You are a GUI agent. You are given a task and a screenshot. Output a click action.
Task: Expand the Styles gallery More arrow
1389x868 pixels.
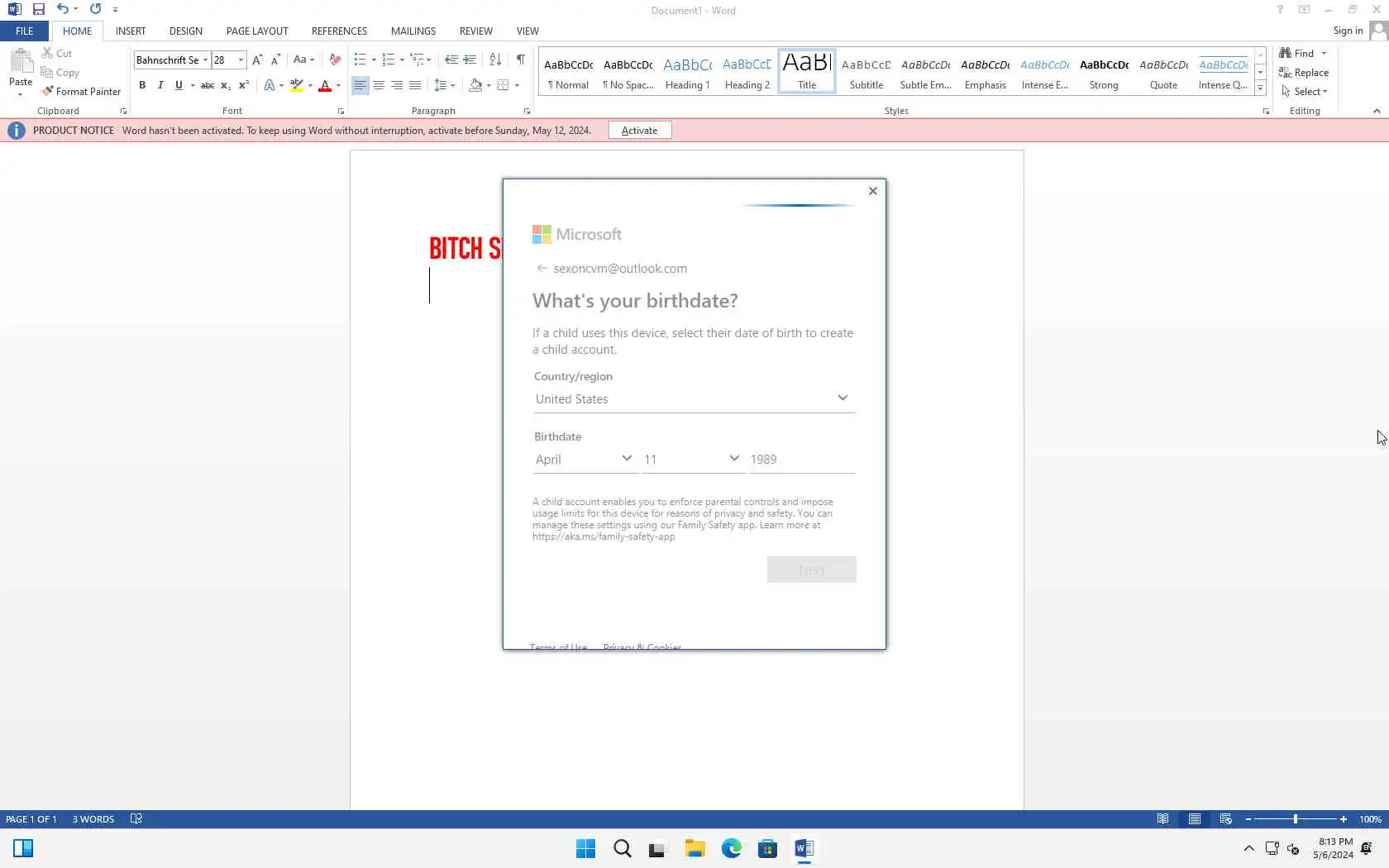tap(1260, 88)
